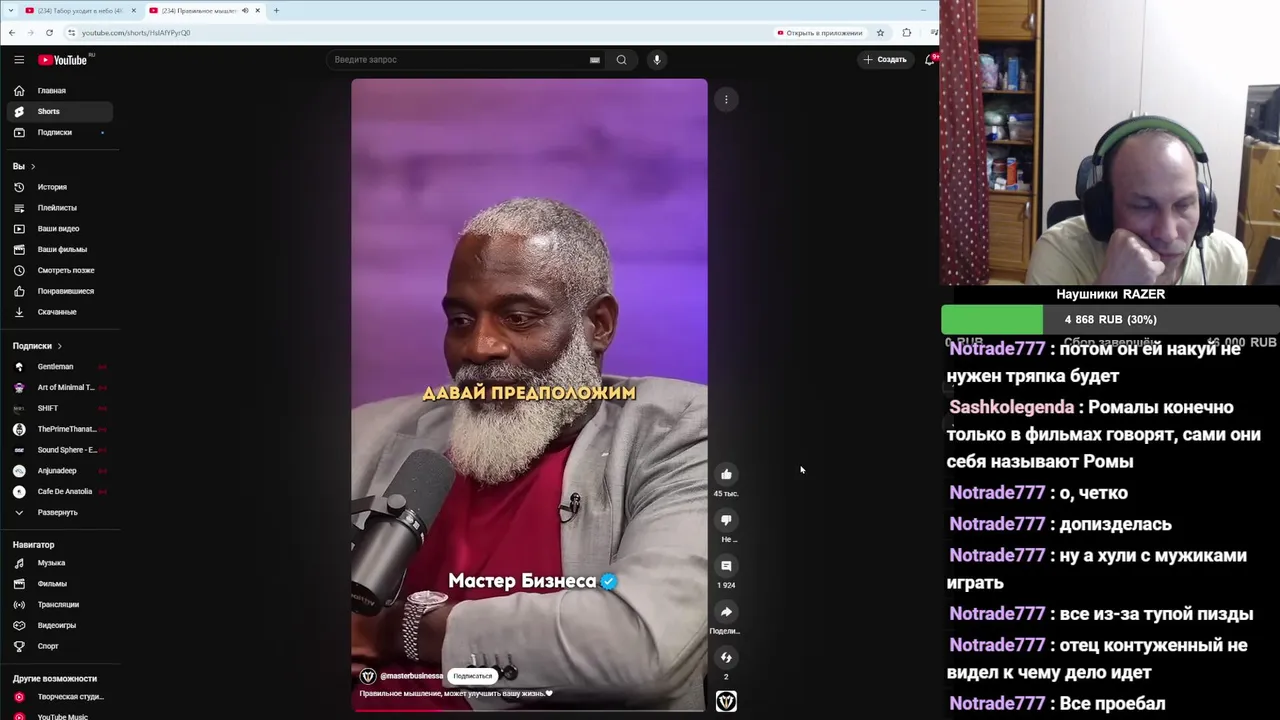Open Подписки in sidebar
Viewport: 1280px width, 720px height.
[x=60, y=133]
